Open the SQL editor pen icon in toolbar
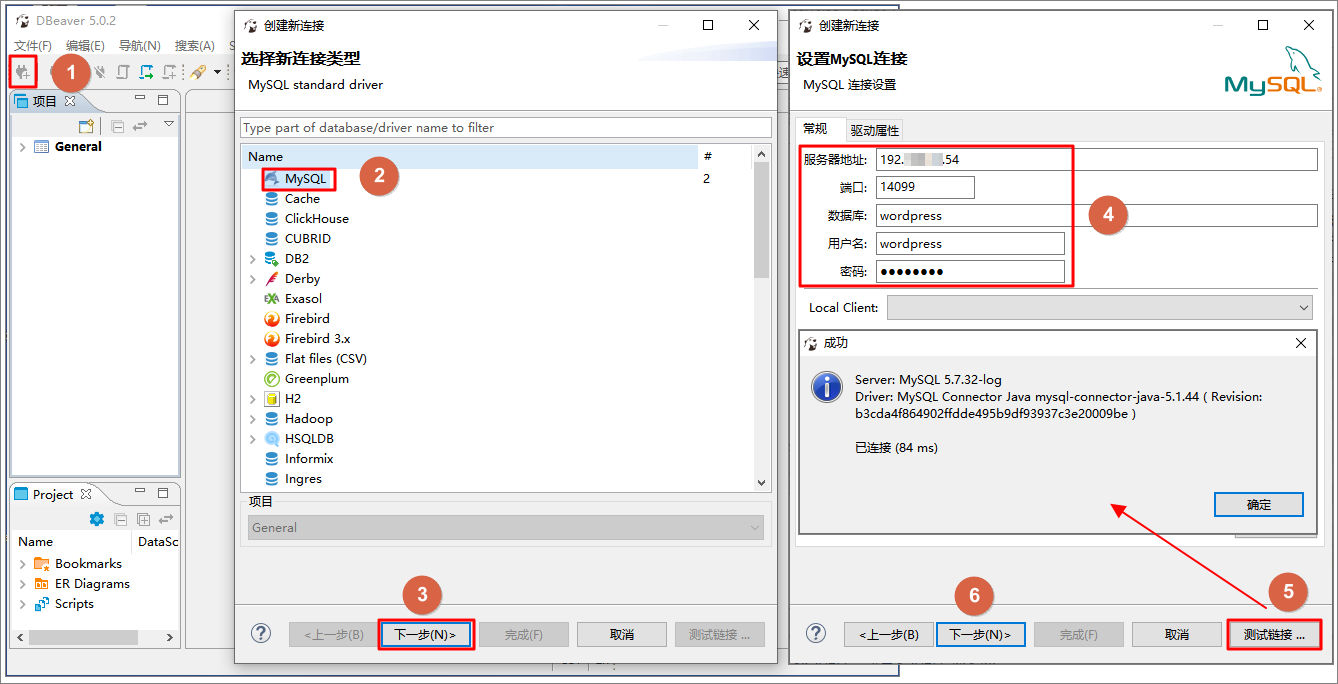The width and height of the screenshot is (1338, 684). (x=198, y=72)
